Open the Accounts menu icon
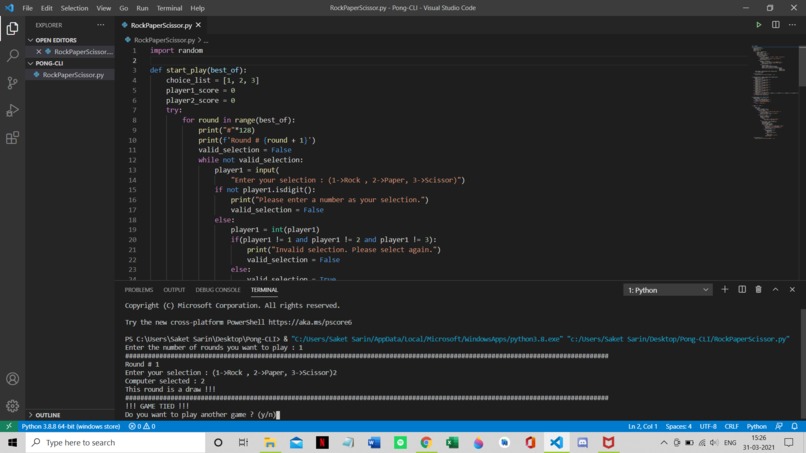Screen dimensions: 806x453 [x=12, y=379]
